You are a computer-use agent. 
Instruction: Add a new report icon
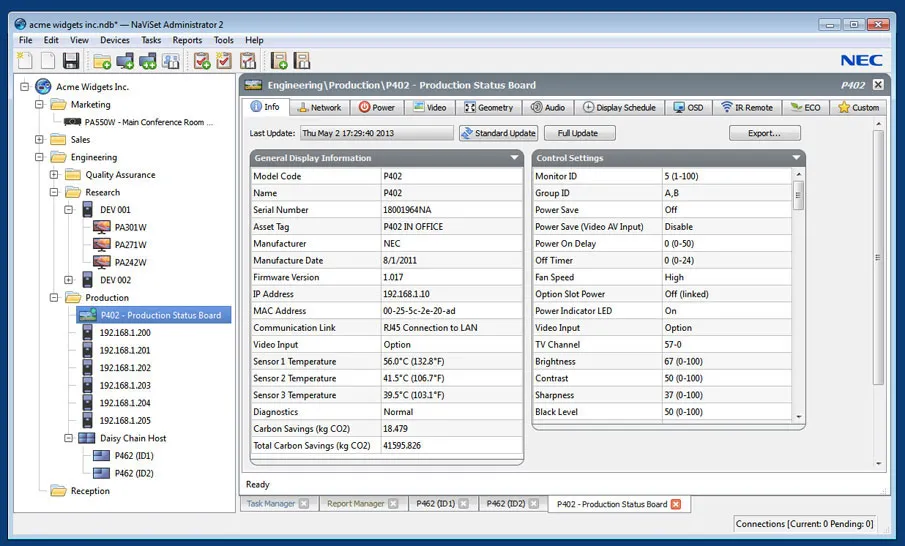click(279, 61)
